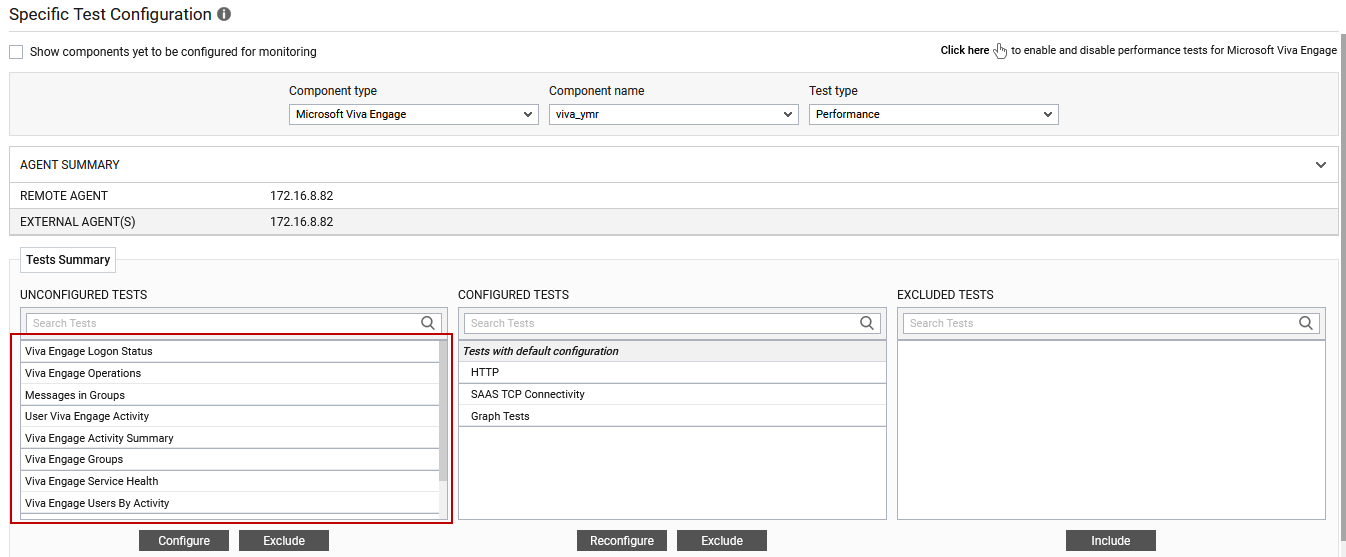Click the pointing hand icon near Click here
This screenshot has height=557, width=1346.
coord(1000,51)
